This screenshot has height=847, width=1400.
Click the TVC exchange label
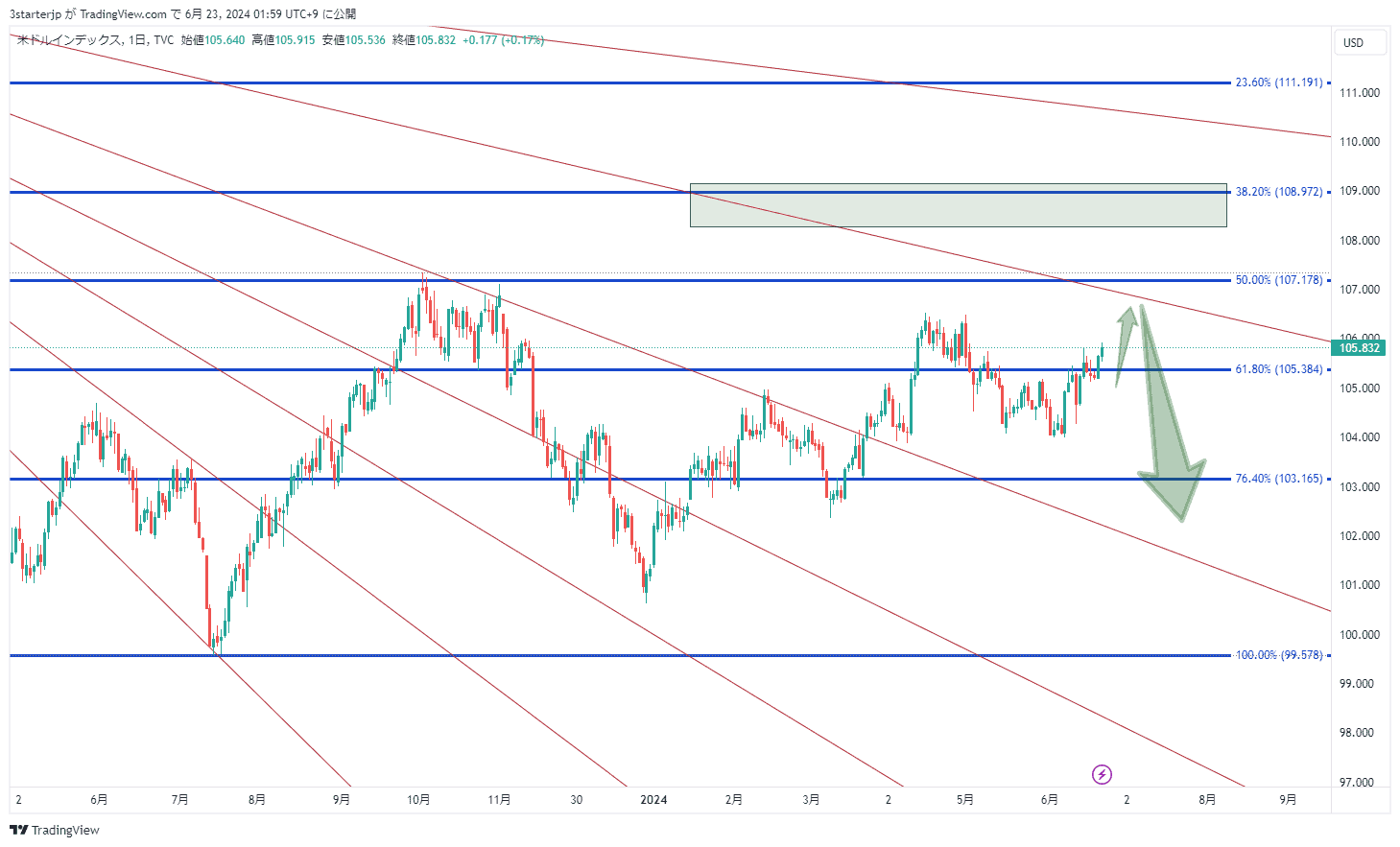click(164, 40)
